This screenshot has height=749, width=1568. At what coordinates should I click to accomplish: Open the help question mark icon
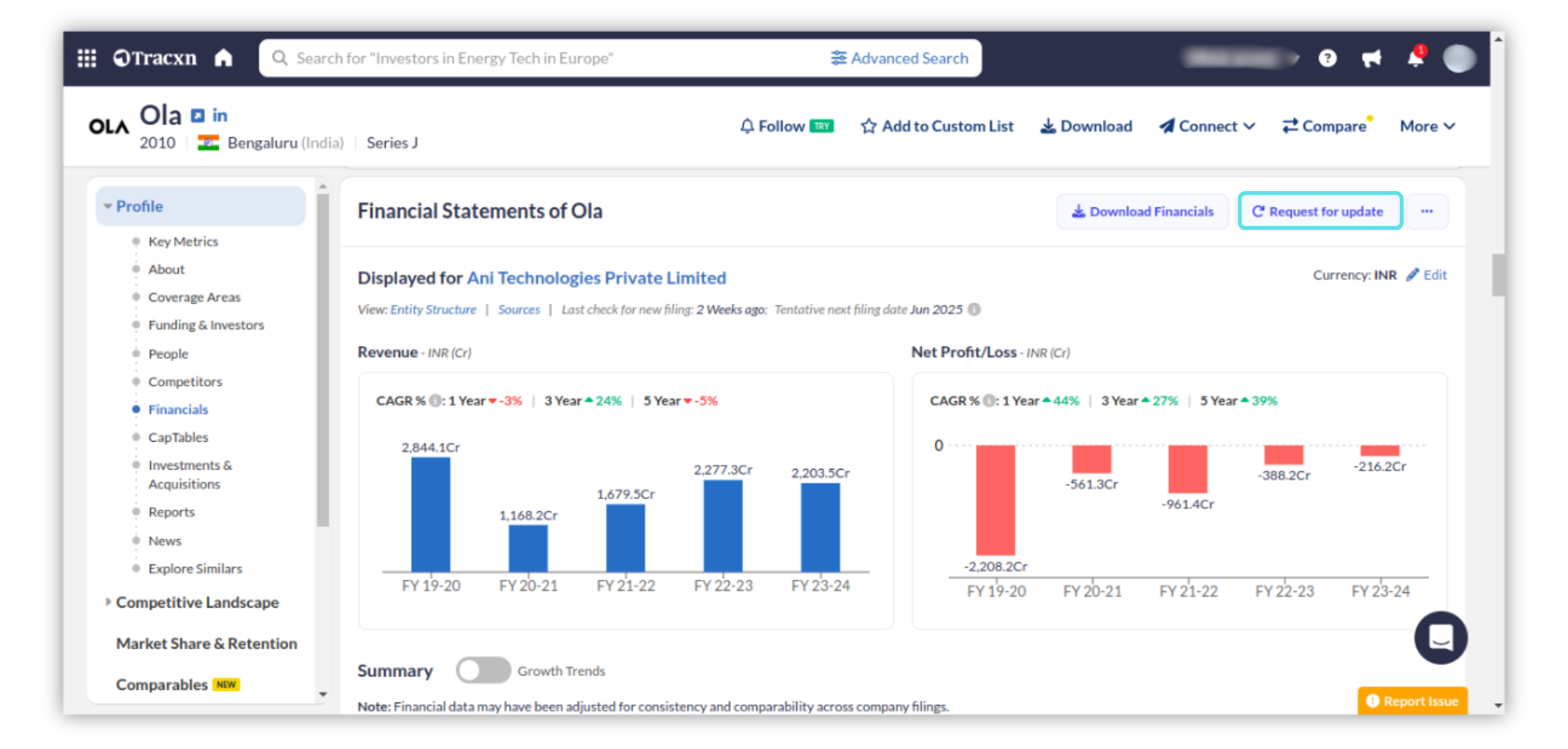click(x=1327, y=58)
